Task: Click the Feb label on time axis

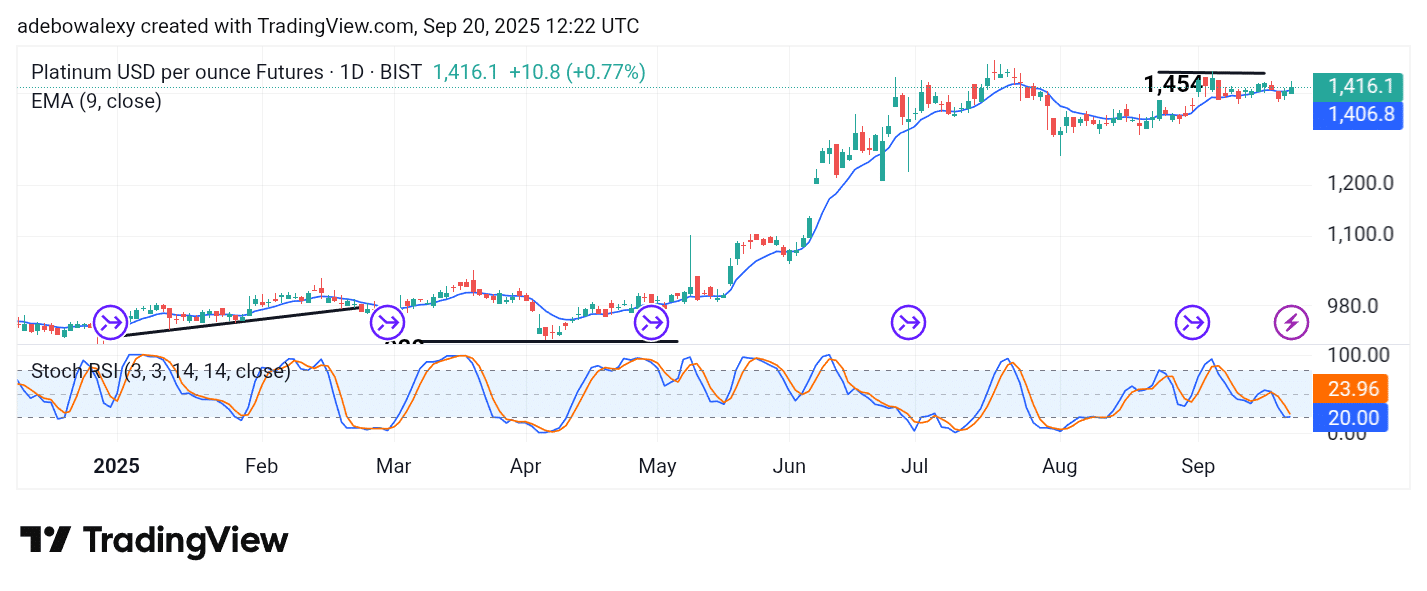Action: click(261, 467)
